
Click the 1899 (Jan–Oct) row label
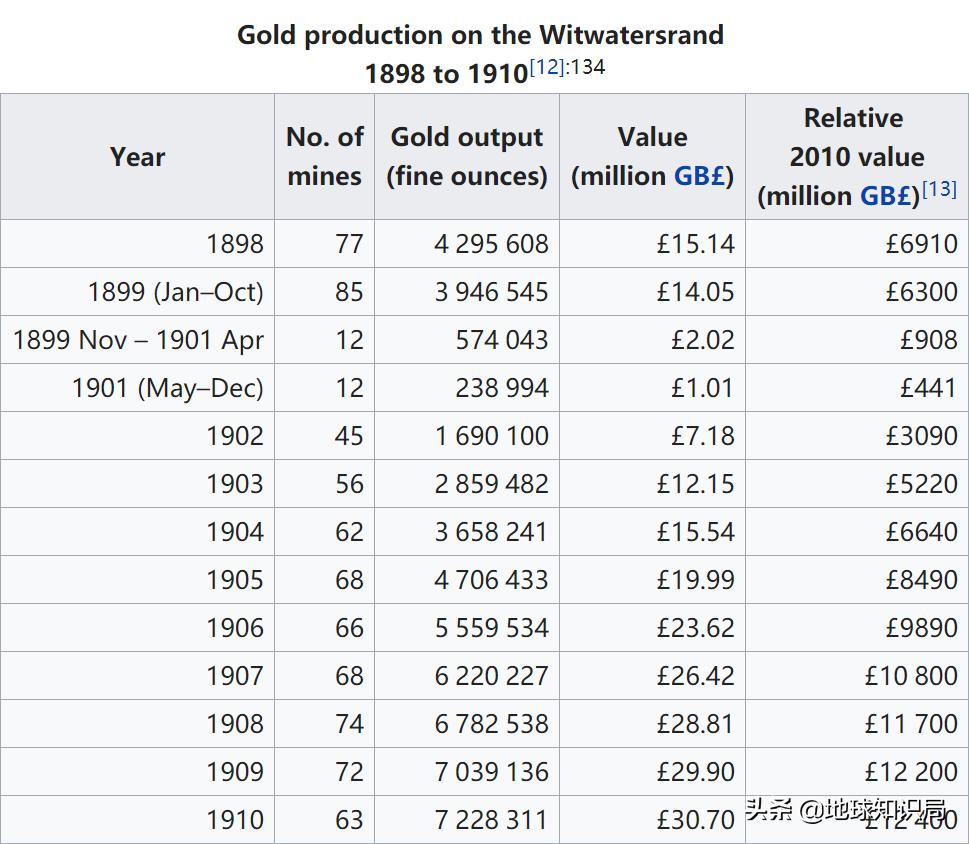pyautogui.click(x=176, y=292)
